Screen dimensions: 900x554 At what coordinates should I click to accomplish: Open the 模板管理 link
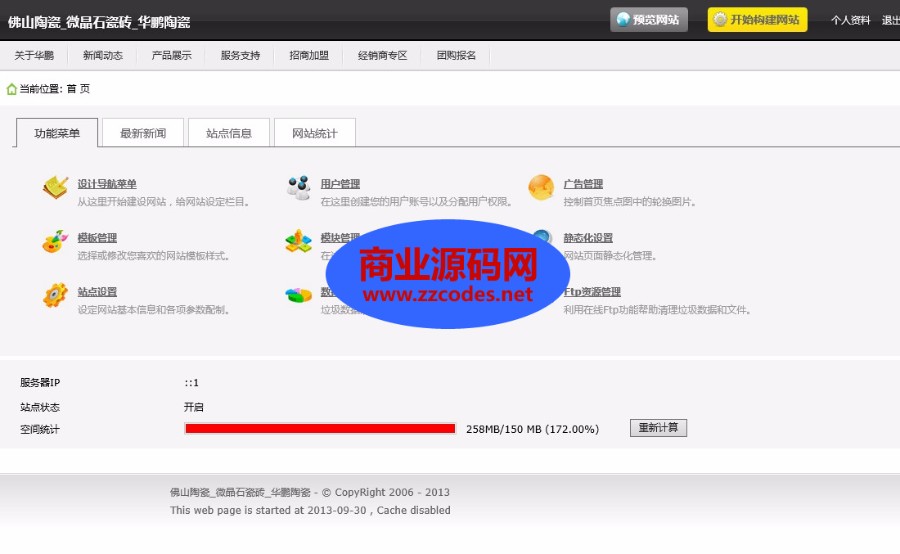[x=97, y=238]
